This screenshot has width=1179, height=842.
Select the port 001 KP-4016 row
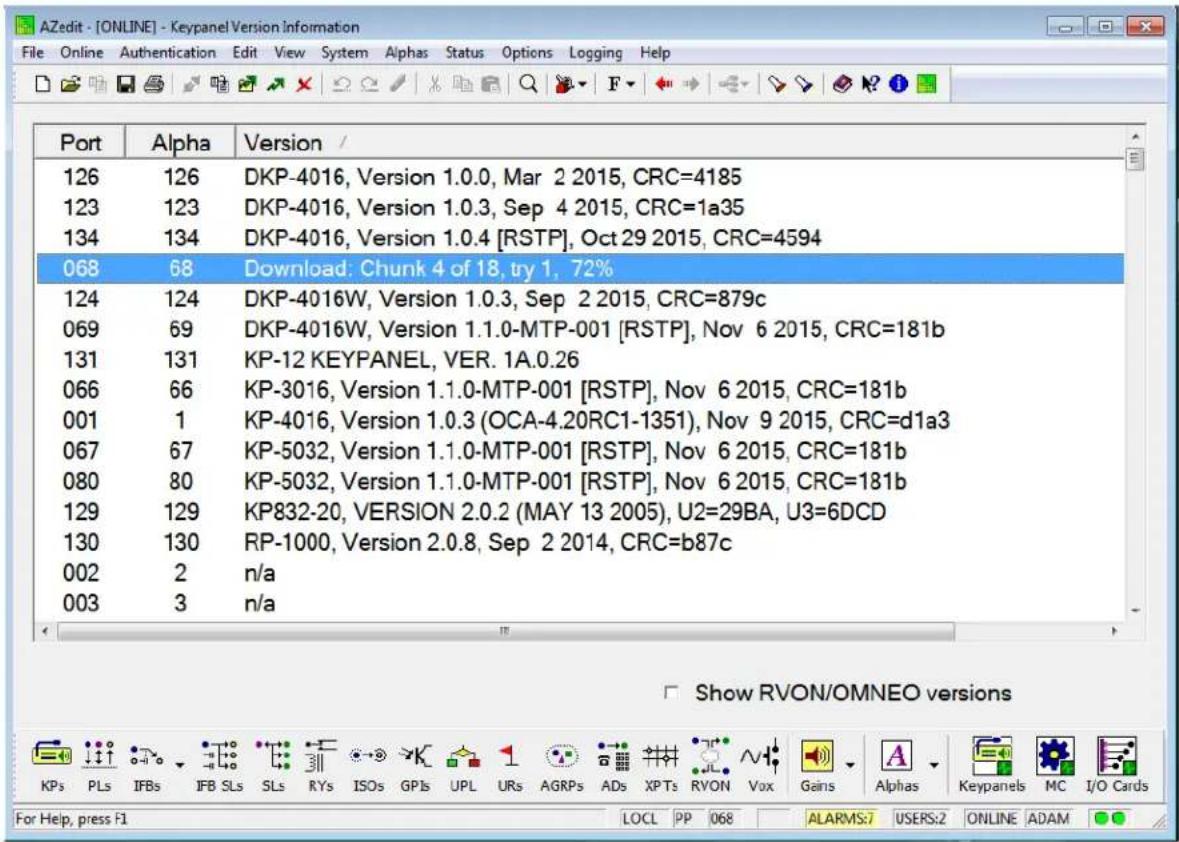tap(580, 420)
